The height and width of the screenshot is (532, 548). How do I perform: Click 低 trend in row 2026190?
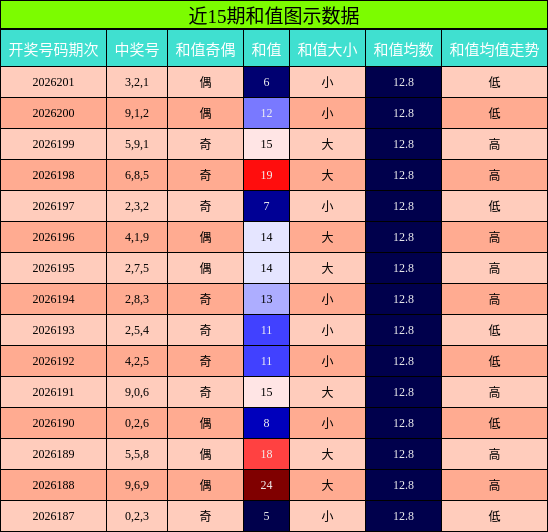(x=495, y=423)
